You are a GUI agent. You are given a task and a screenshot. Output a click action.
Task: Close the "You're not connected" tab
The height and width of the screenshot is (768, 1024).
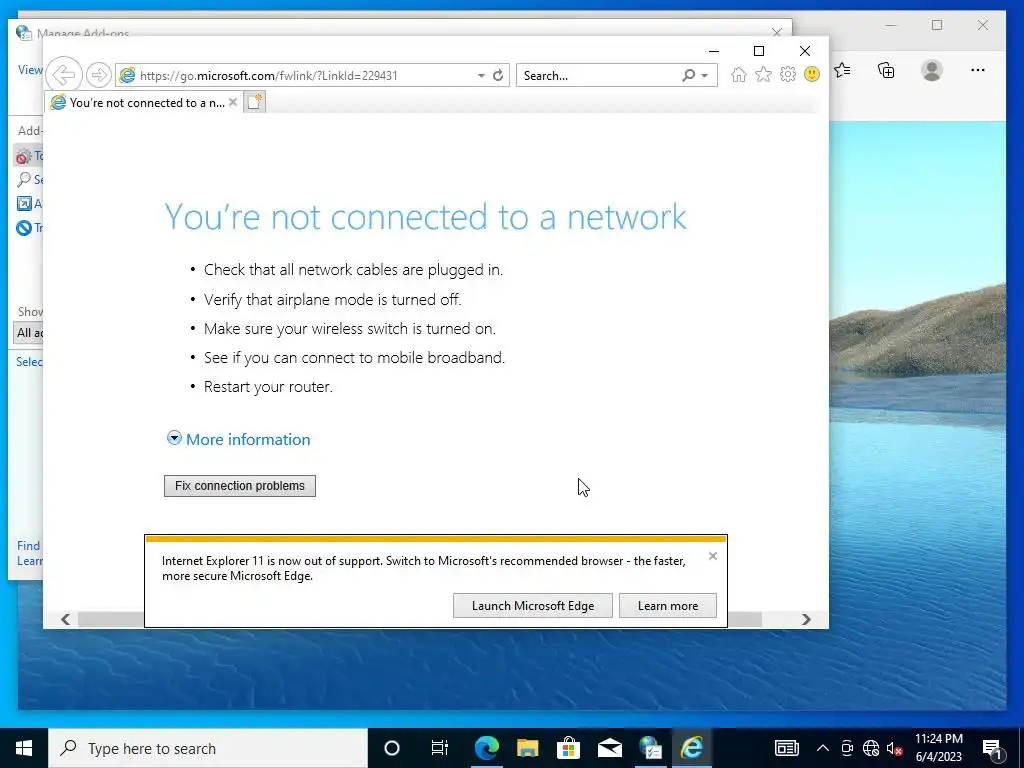pos(232,102)
